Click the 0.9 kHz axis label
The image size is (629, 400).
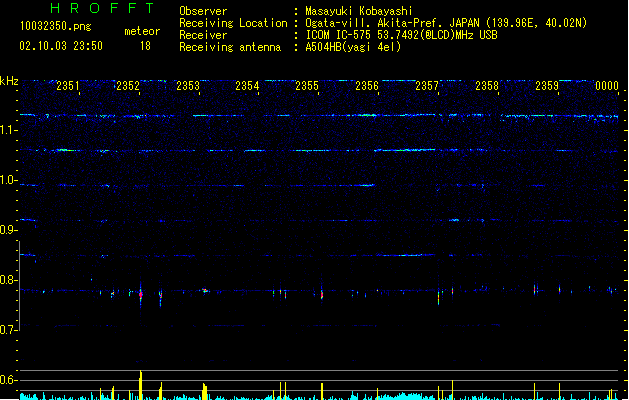pos(8,230)
